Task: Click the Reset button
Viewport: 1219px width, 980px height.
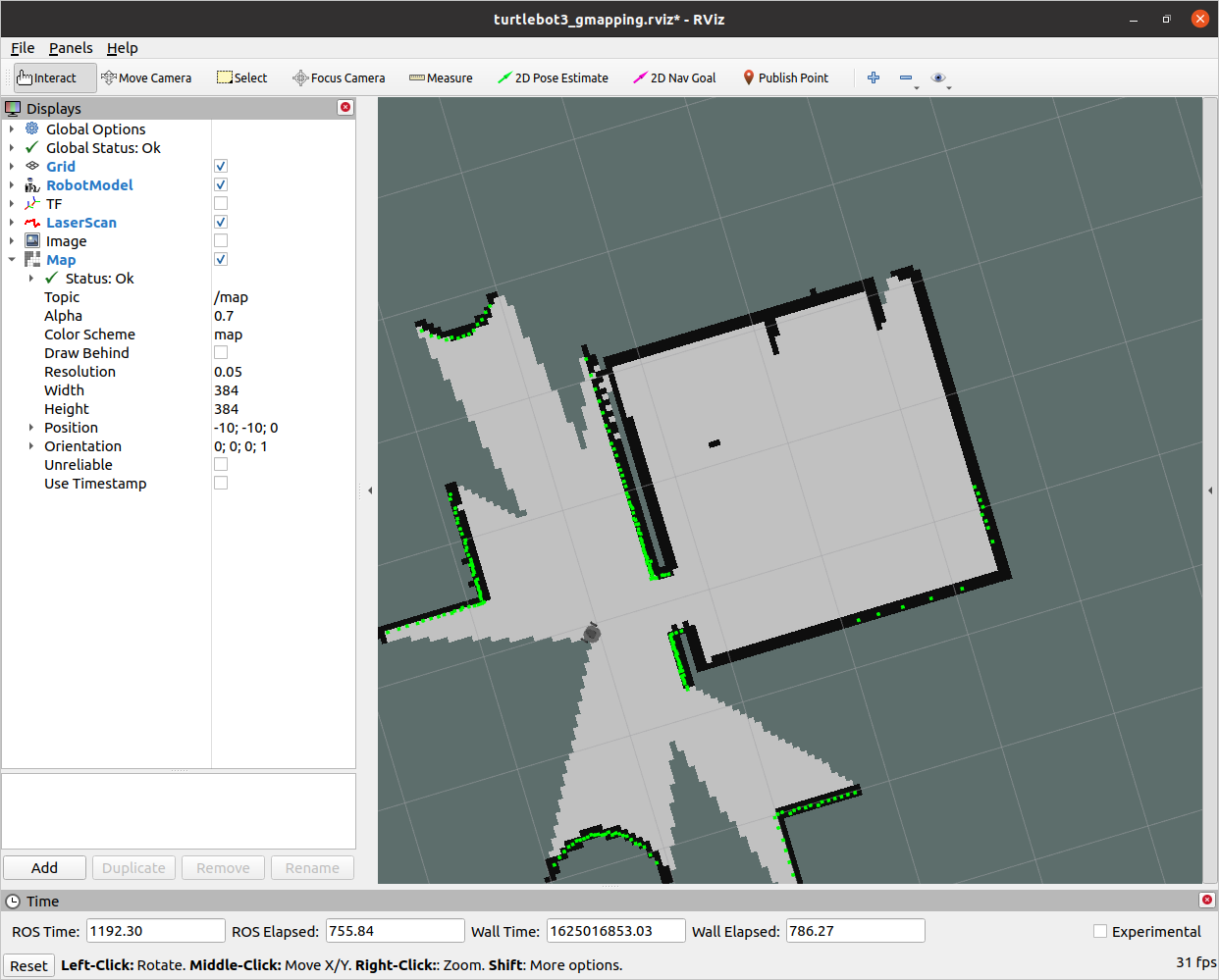Action: tap(28, 965)
